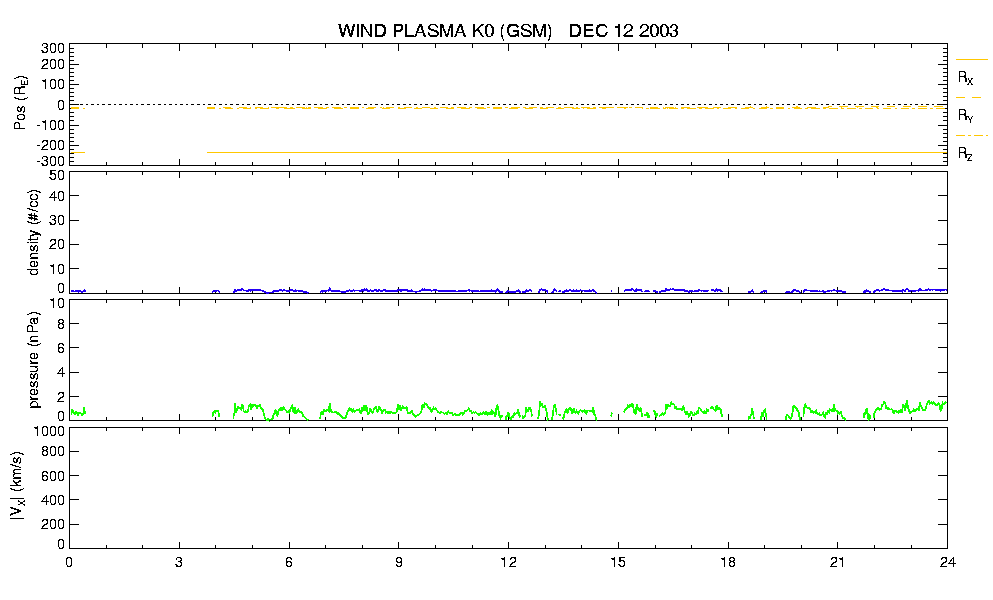Click the Rz legend label
The width and height of the screenshot is (993, 600).
[x=965, y=153]
